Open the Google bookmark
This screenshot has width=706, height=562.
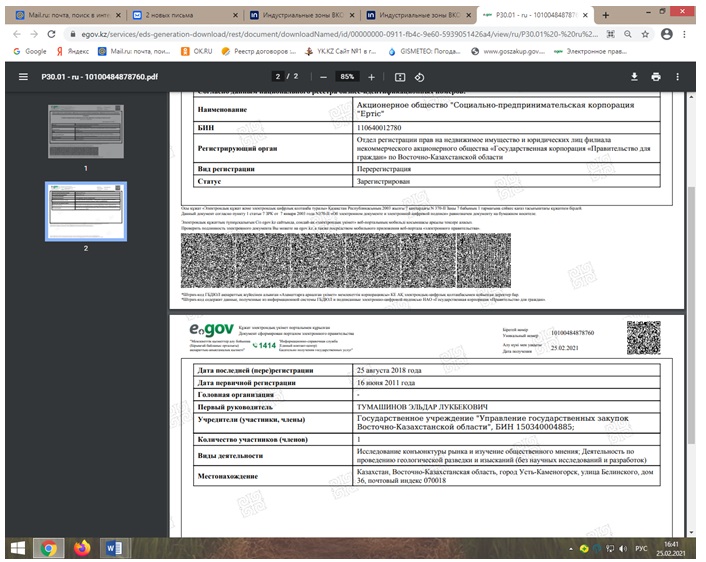click(30, 52)
